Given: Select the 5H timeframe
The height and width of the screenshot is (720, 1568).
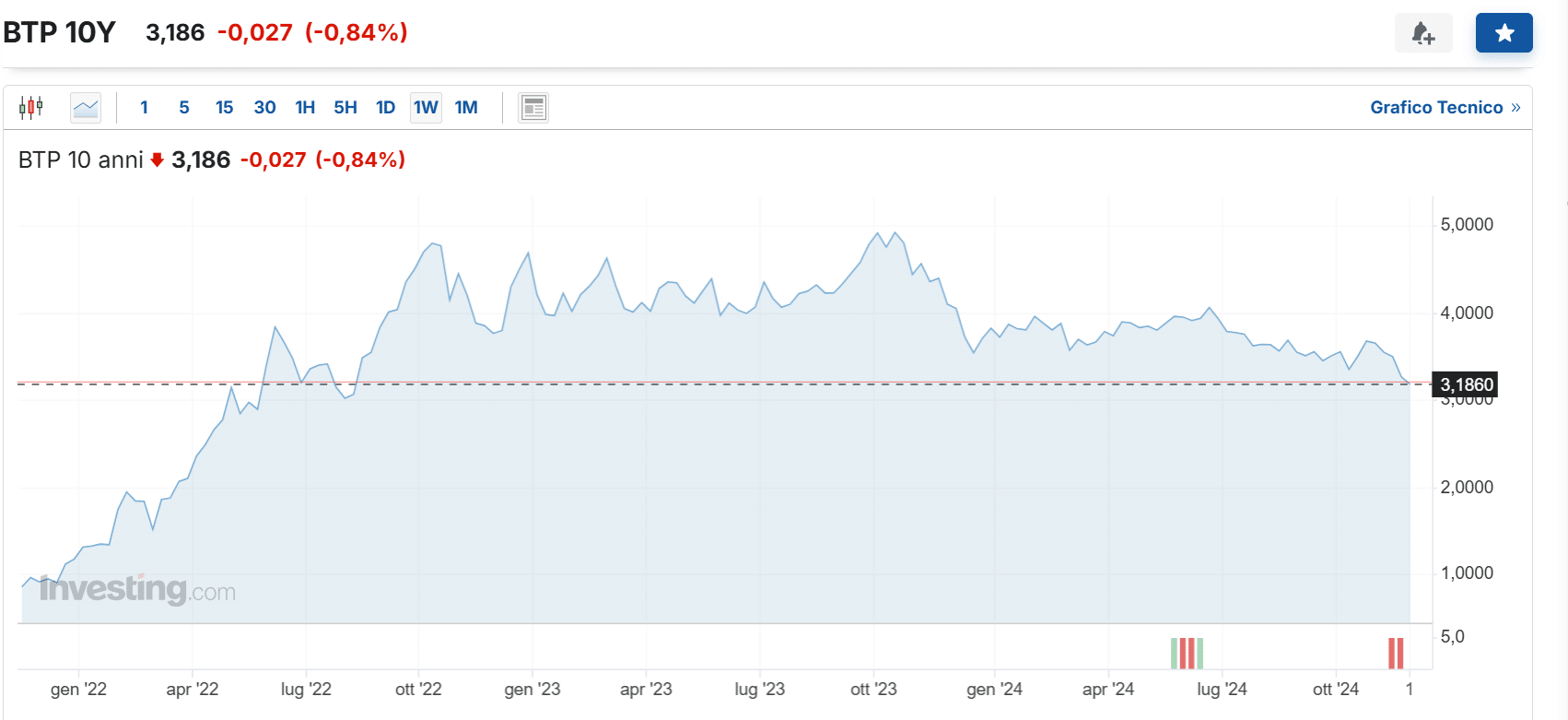Looking at the screenshot, I should point(345,108).
